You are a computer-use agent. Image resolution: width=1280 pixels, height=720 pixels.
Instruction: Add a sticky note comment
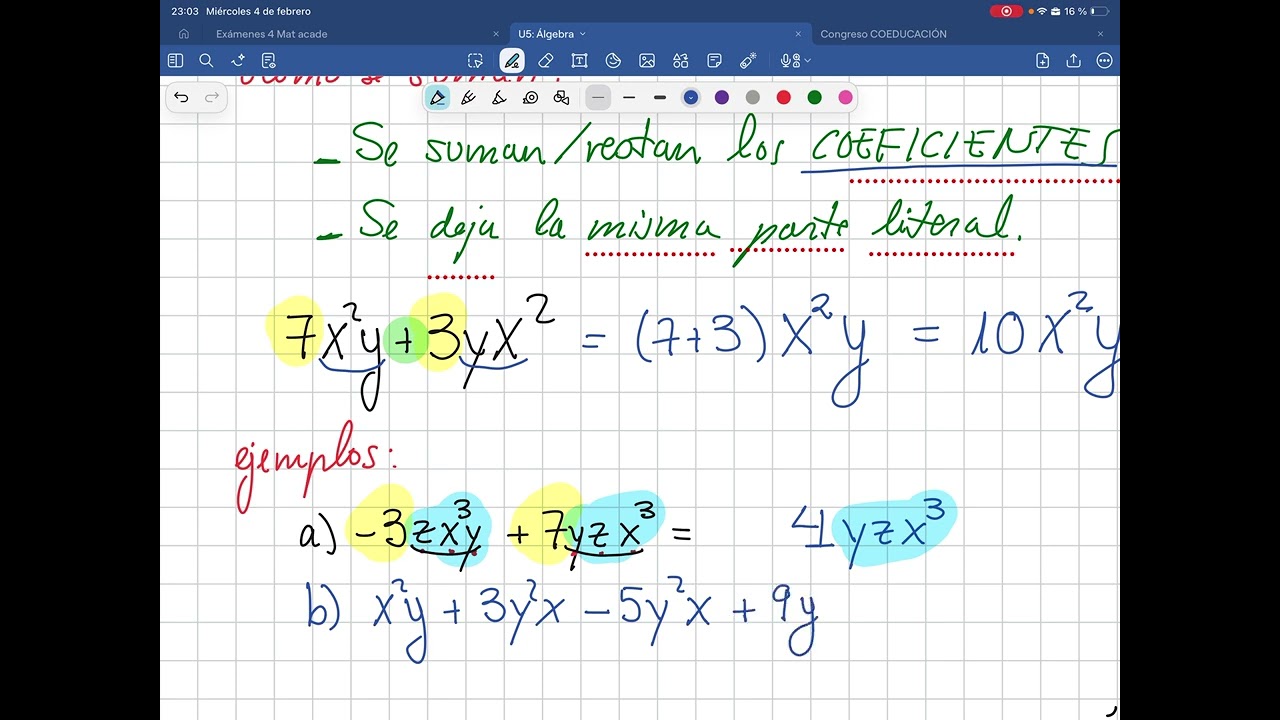point(714,61)
